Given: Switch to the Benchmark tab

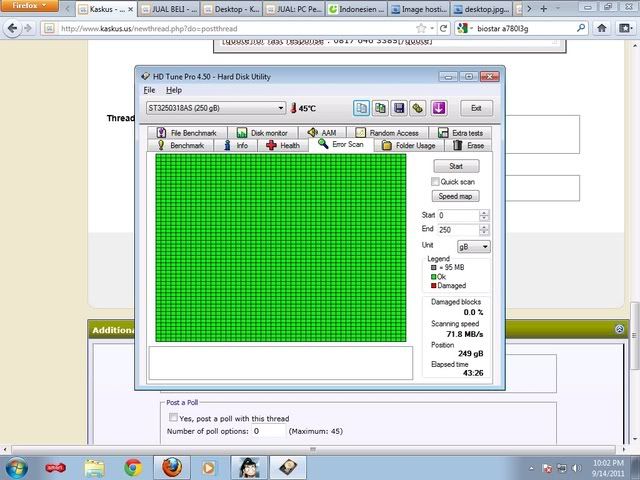Looking at the screenshot, I should [180, 146].
